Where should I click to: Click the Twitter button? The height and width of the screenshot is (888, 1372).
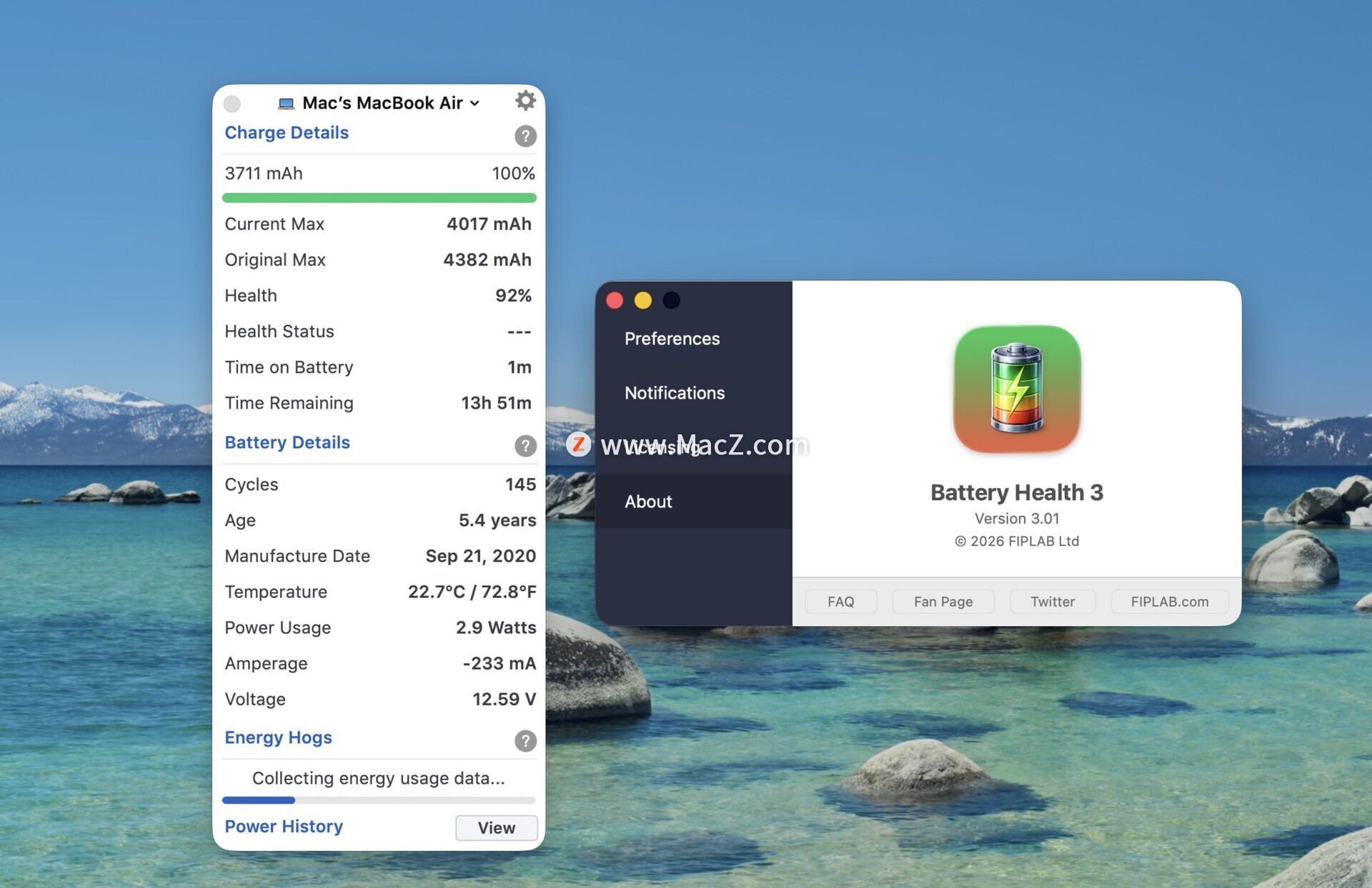1052,602
